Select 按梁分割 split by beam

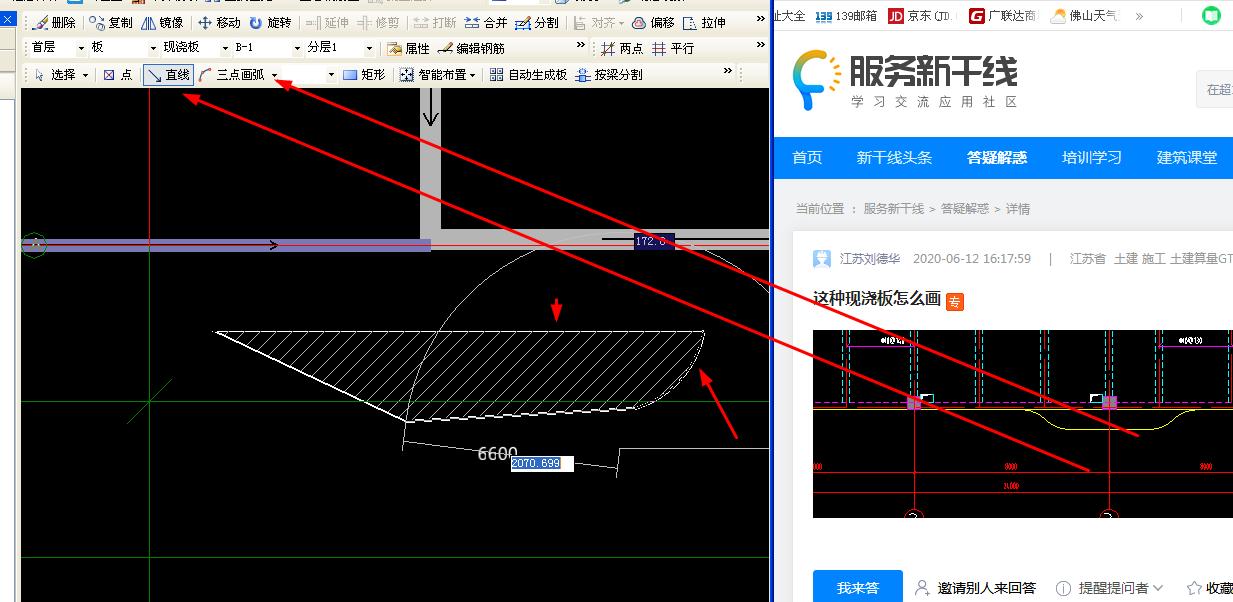click(x=609, y=74)
